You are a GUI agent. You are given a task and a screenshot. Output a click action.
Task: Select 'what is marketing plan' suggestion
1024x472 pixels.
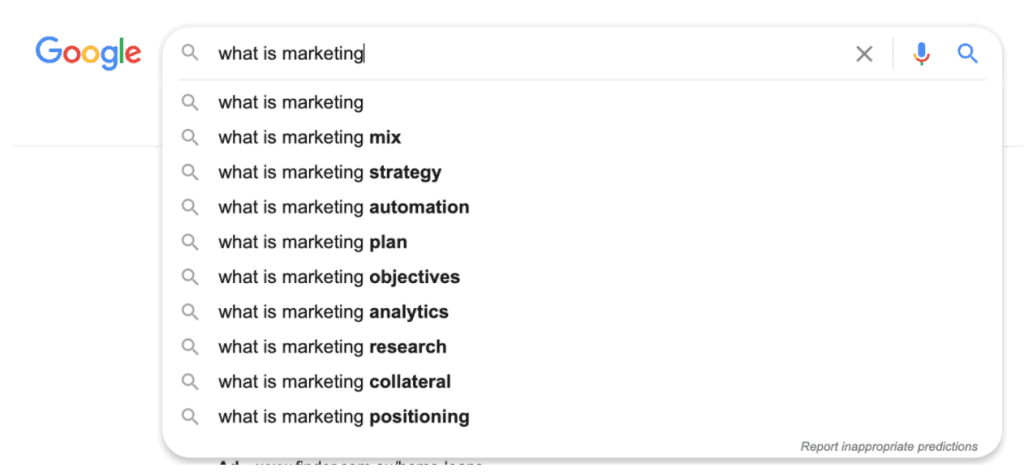click(312, 242)
